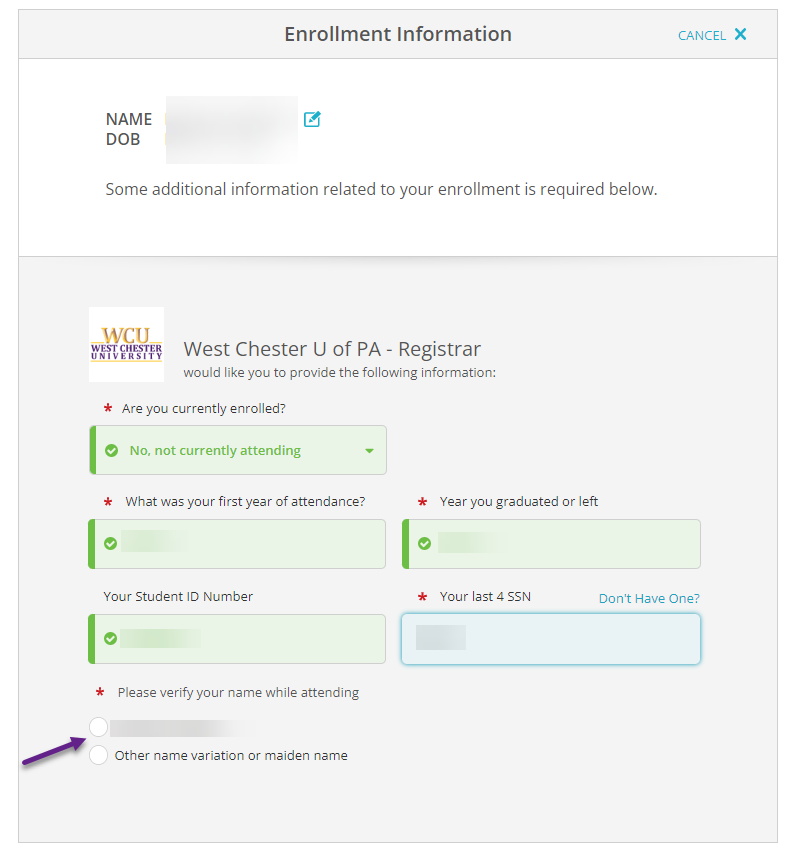Click the X icon beside Cancel
The width and height of the screenshot is (791, 848).
pos(740,34)
